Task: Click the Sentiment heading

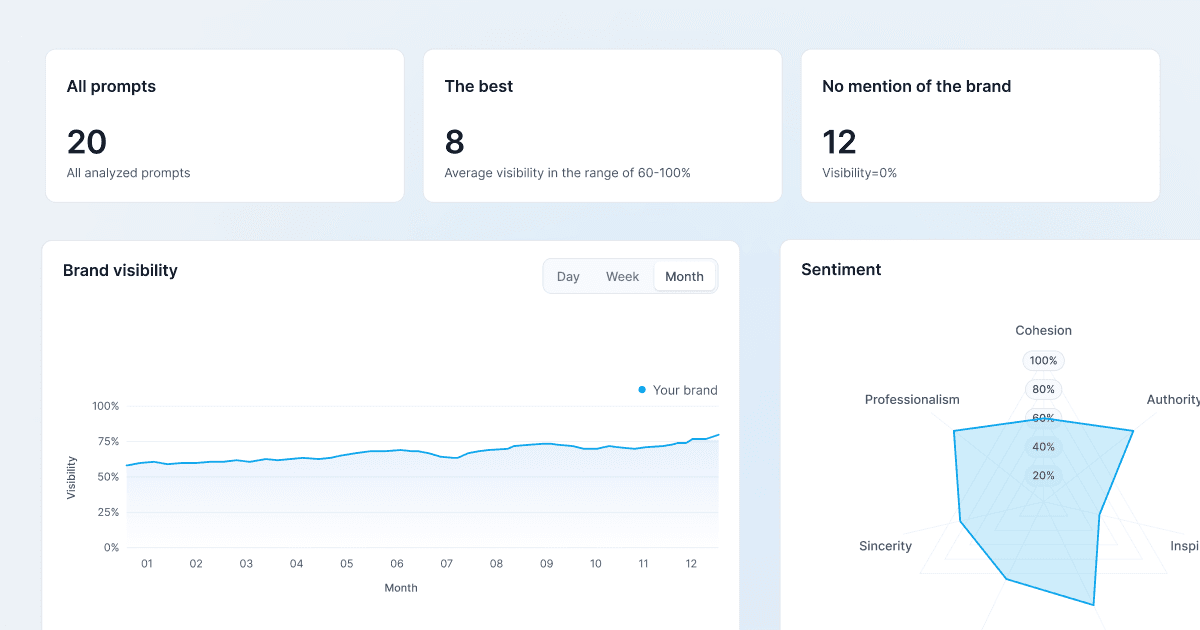Action: pos(841,269)
